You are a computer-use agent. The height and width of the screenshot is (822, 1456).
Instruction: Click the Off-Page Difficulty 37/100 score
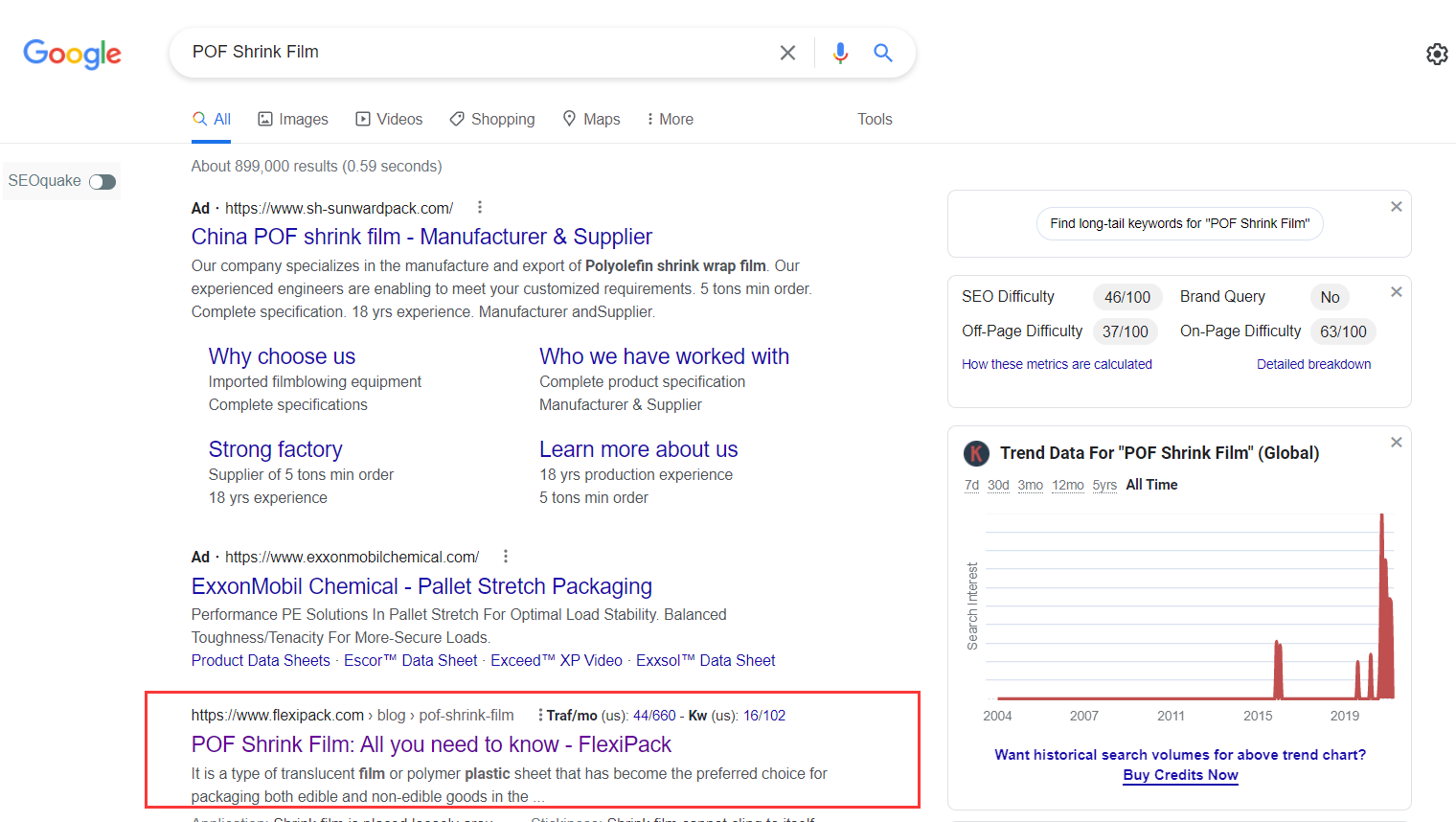point(1125,331)
